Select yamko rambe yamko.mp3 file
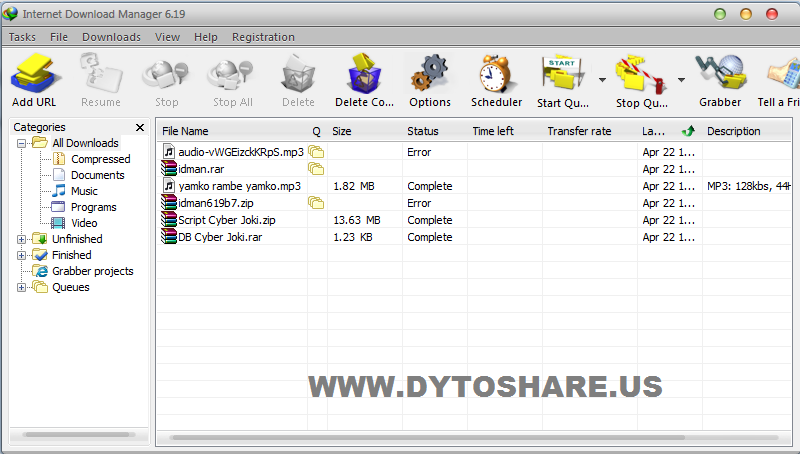 pos(239,186)
